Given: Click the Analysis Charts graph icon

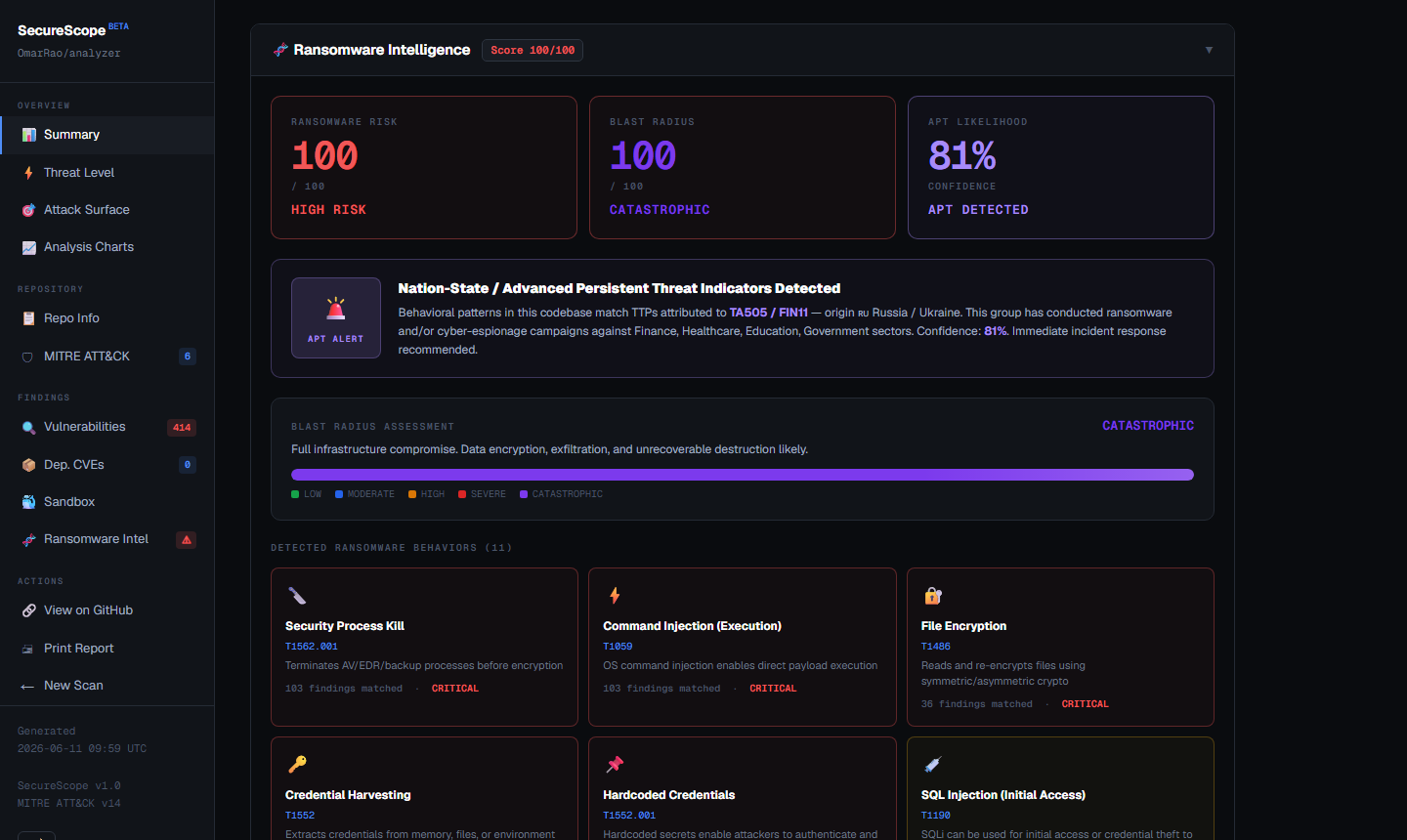Looking at the screenshot, I should point(28,247).
